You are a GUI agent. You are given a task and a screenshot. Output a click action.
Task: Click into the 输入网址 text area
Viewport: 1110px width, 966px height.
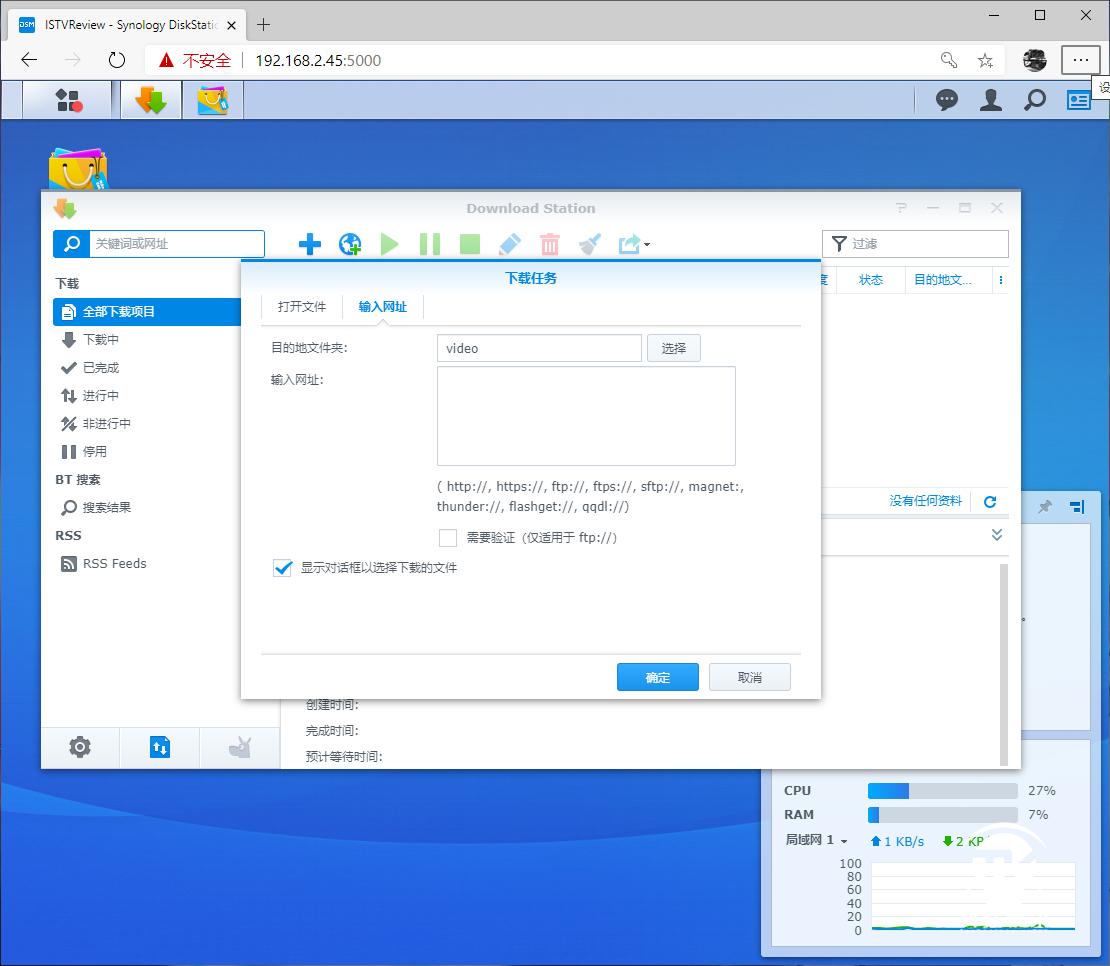pyautogui.click(x=586, y=415)
